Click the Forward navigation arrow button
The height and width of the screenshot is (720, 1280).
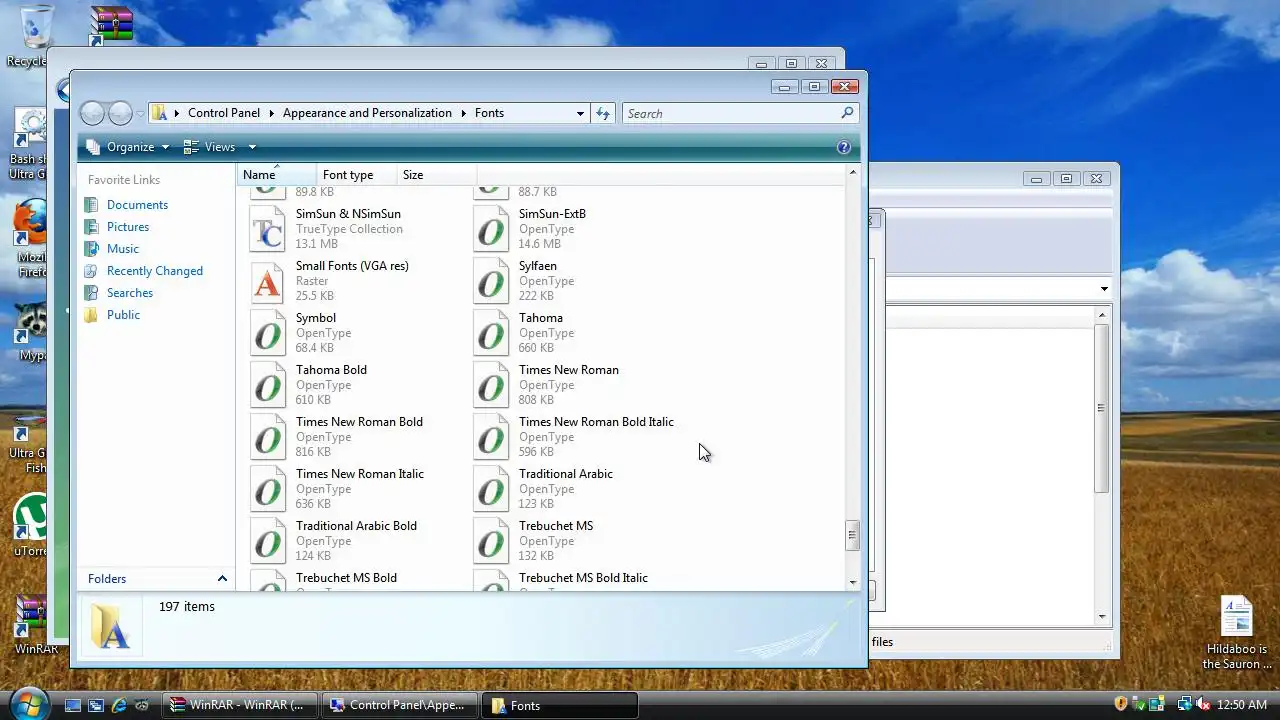click(x=120, y=113)
